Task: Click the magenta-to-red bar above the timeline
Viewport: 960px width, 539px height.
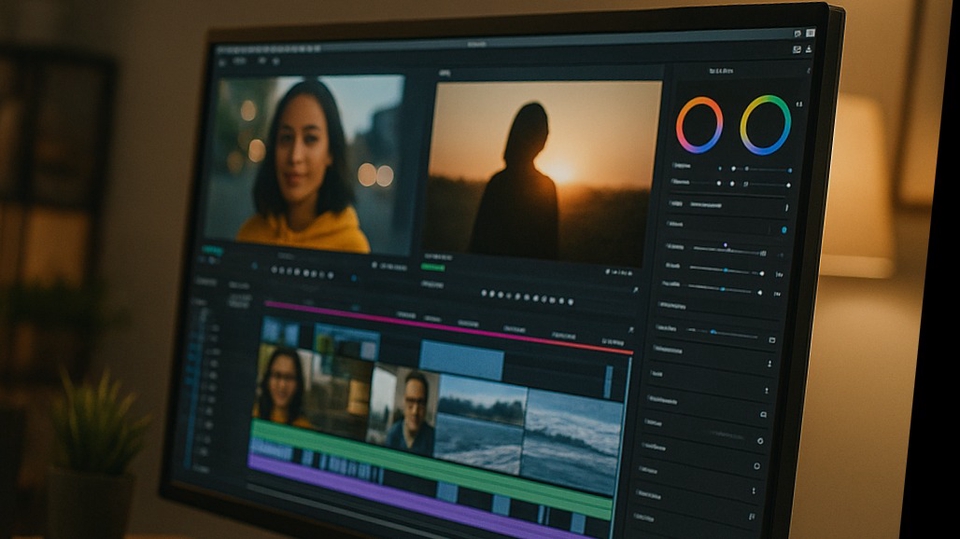Action: tap(448, 328)
